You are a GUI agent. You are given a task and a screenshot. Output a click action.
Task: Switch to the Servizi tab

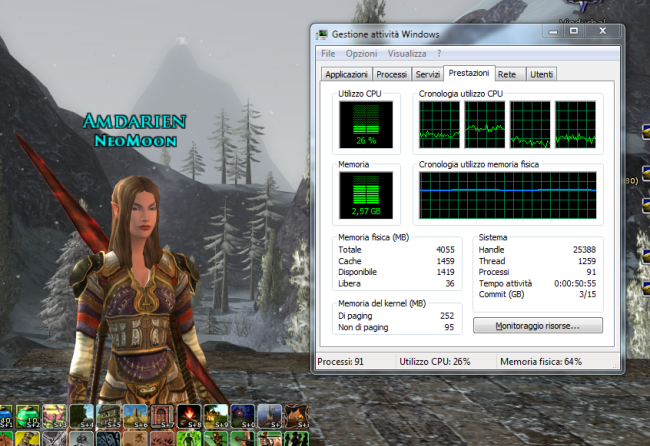(428, 74)
